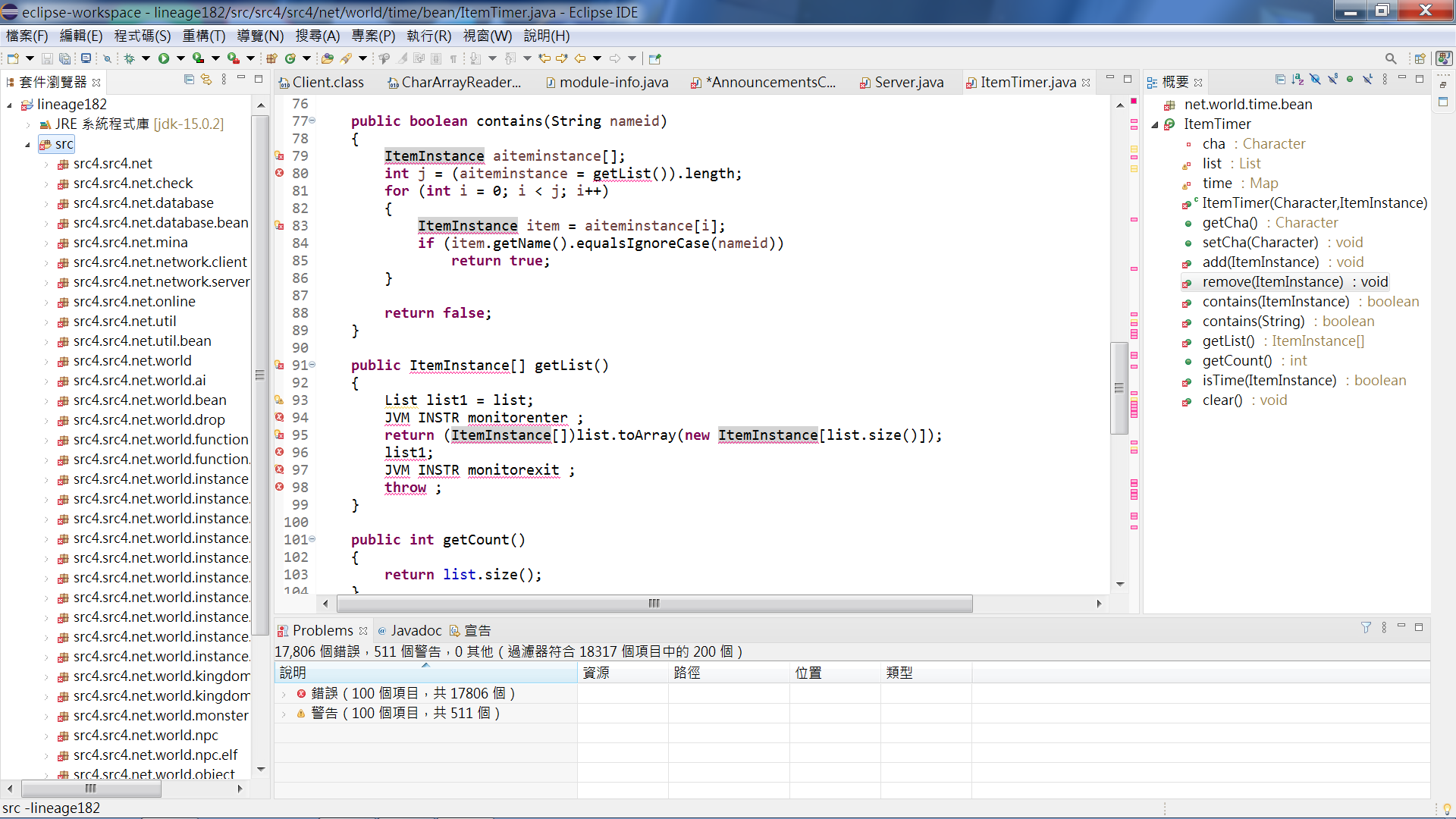Go to Last Edit Location arrow
The image size is (1456, 819).
click(544, 58)
